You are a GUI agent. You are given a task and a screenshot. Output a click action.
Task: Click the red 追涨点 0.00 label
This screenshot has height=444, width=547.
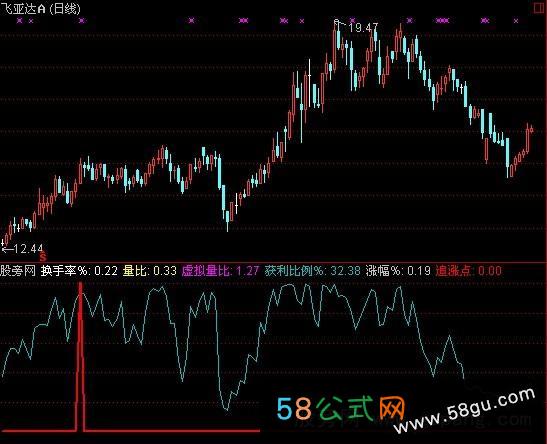coord(469,271)
